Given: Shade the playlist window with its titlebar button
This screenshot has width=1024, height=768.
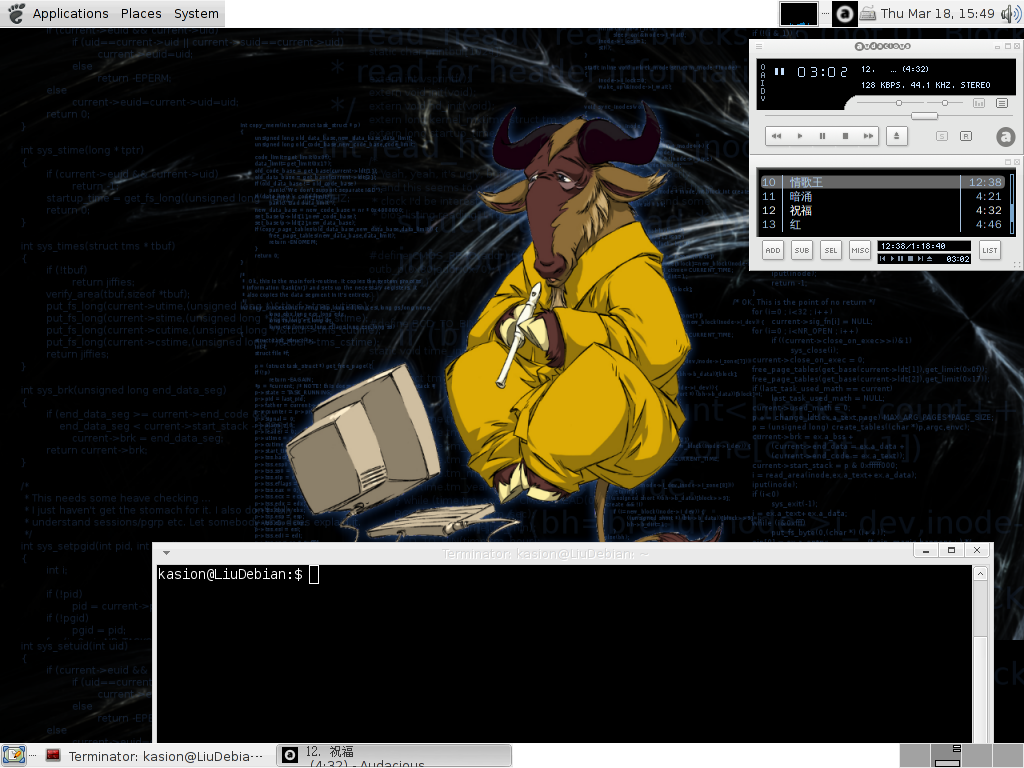Looking at the screenshot, I should (x=1008, y=161).
